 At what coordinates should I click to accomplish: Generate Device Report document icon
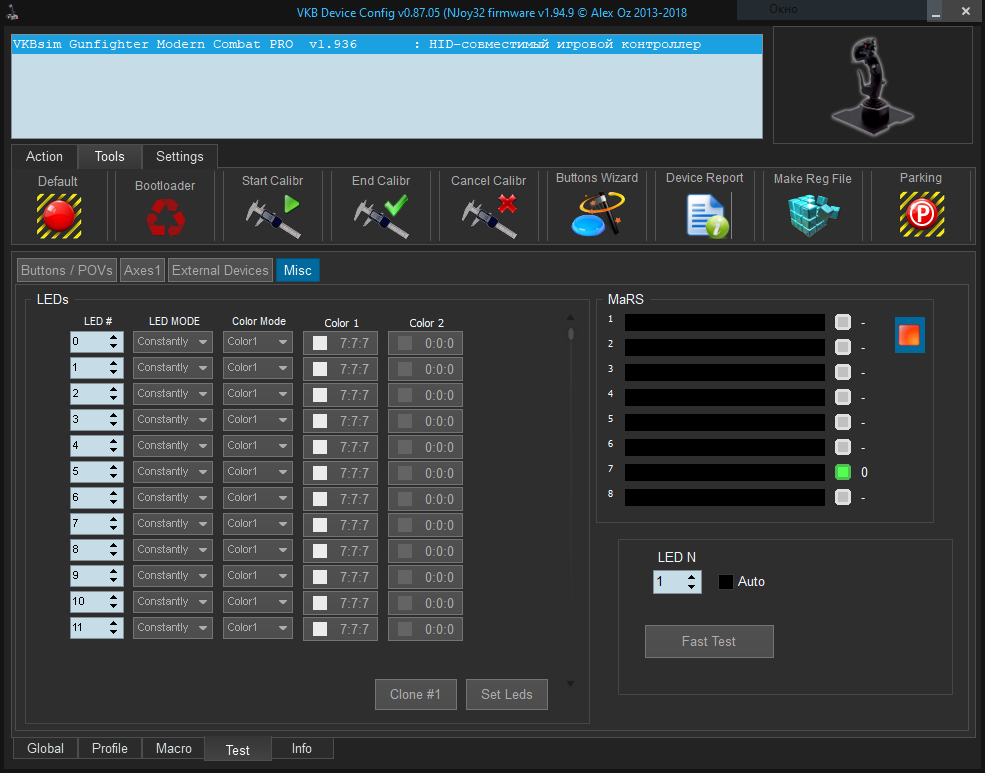point(708,216)
